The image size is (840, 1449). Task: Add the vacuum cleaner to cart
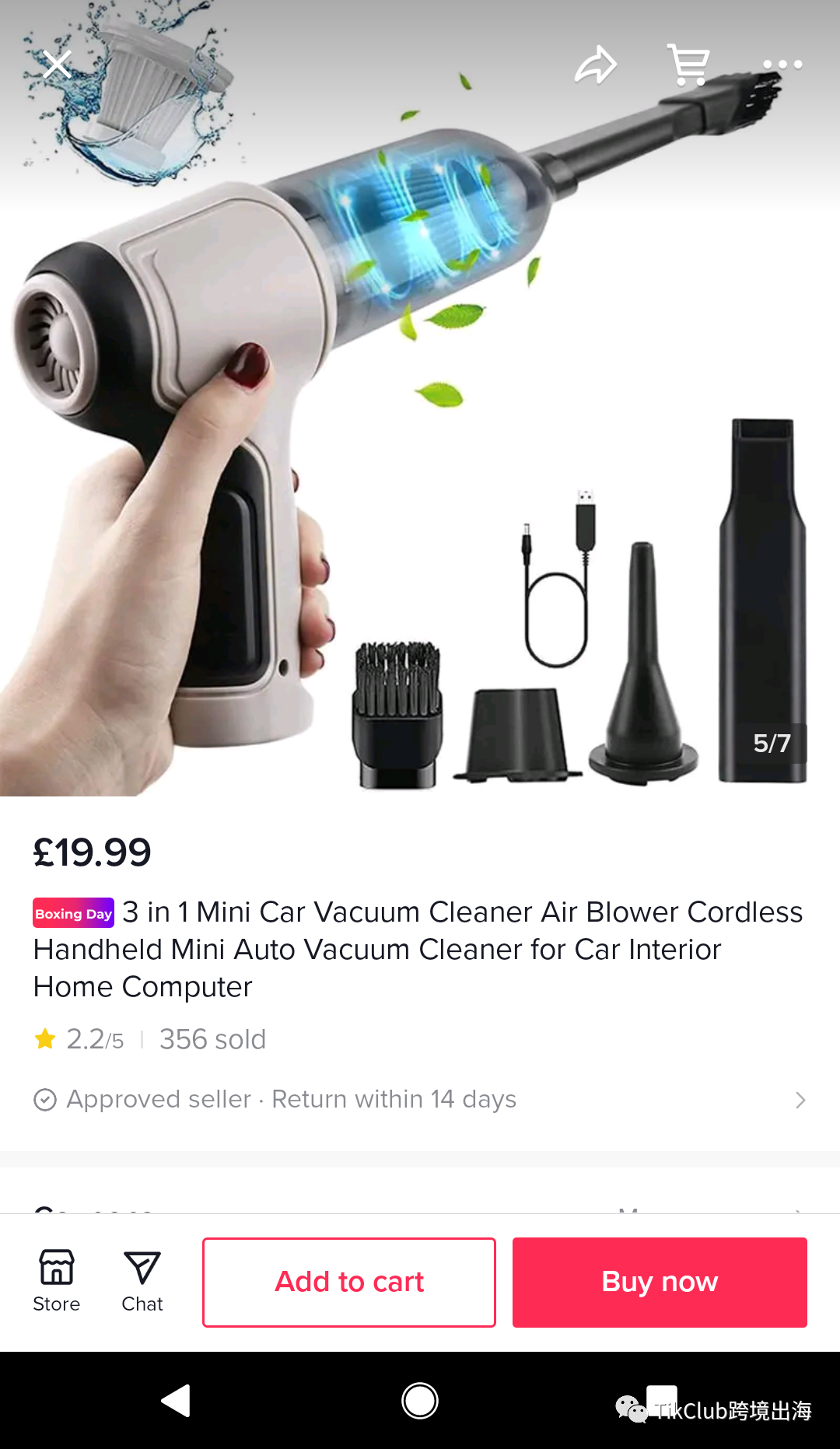click(x=349, y=1282)
